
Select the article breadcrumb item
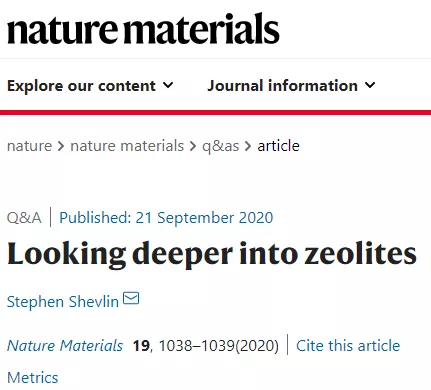point(278,146)
